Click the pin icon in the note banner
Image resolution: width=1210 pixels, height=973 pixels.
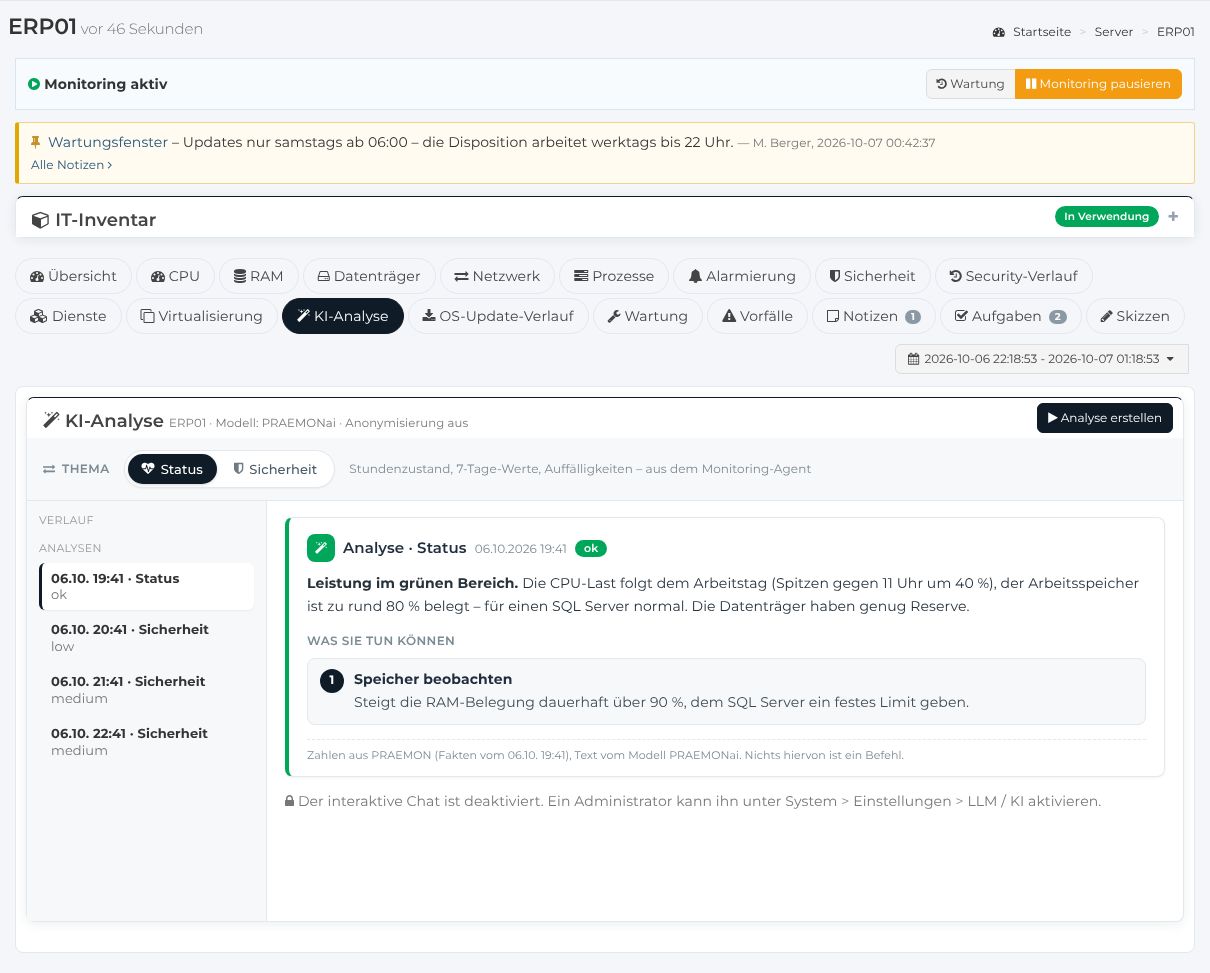36,142
